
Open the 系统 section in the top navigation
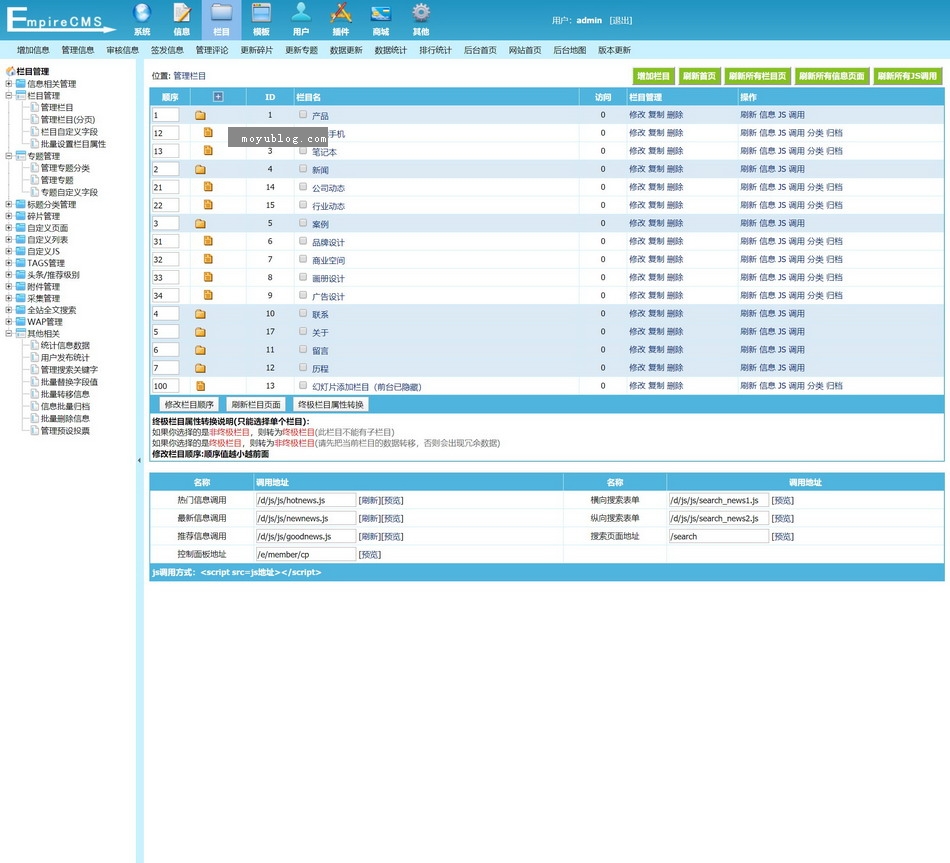pos(142,19)
